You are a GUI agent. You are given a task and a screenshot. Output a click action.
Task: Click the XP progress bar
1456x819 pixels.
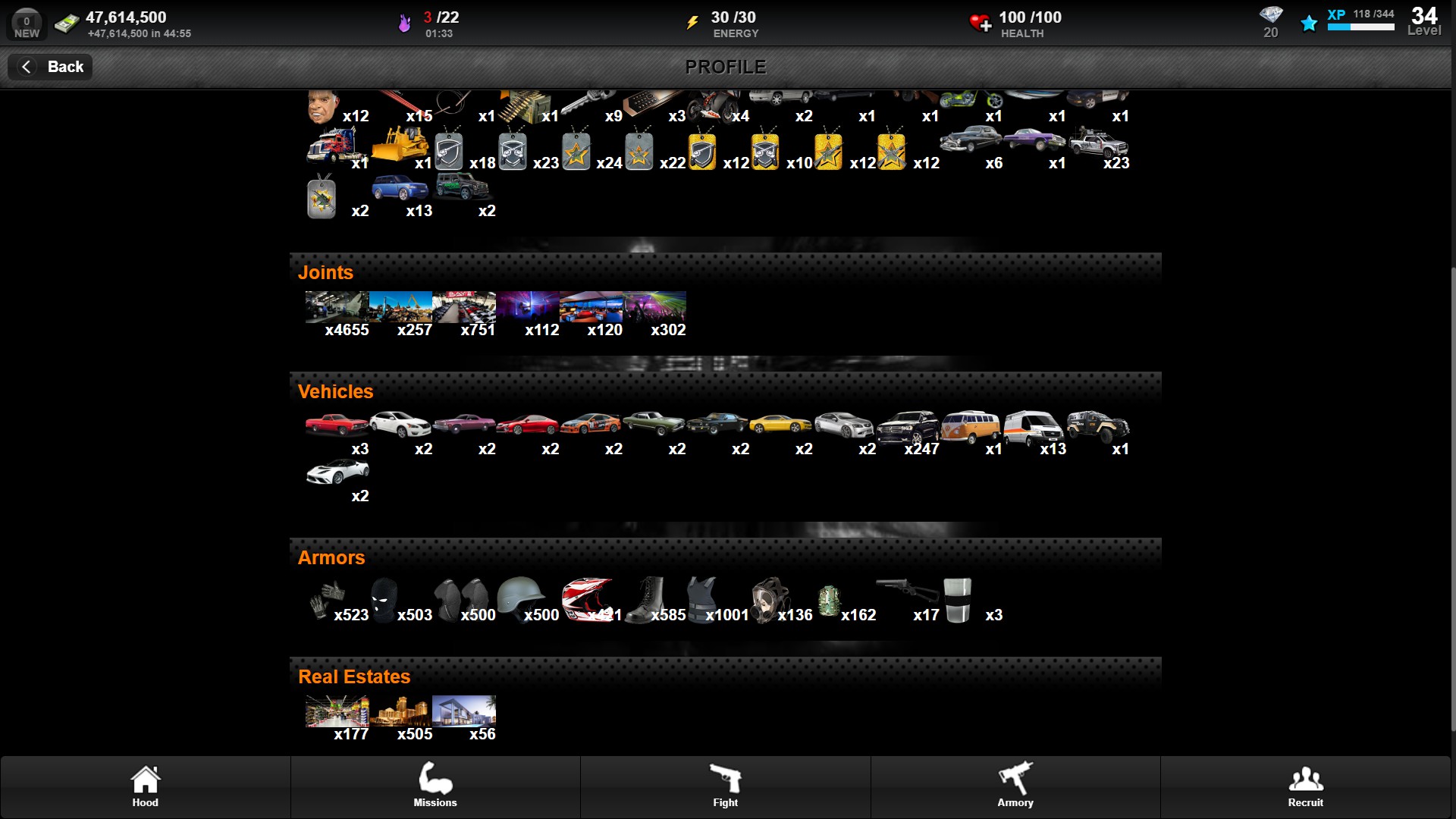[x=1360, y=27]
